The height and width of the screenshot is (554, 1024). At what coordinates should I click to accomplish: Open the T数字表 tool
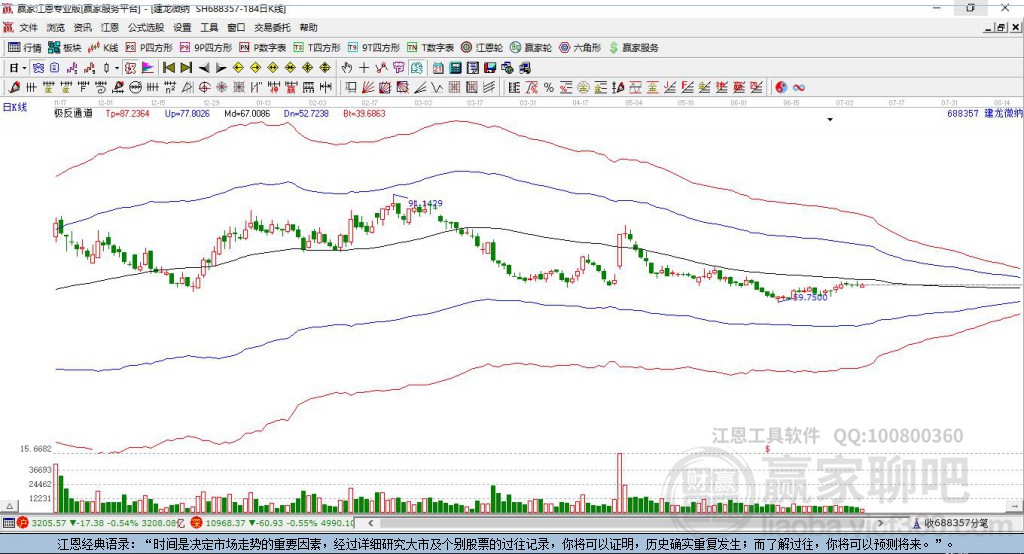(430, 48)
